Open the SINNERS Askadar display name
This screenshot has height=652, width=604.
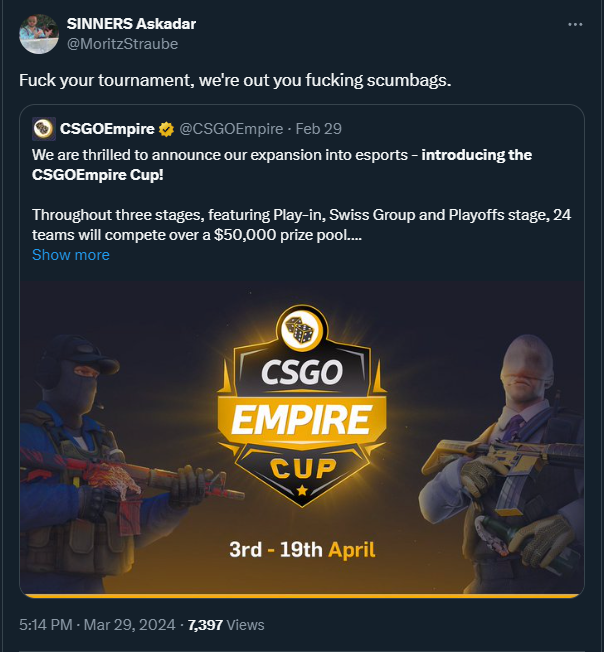pyautogui.click(x=131, y=24)
